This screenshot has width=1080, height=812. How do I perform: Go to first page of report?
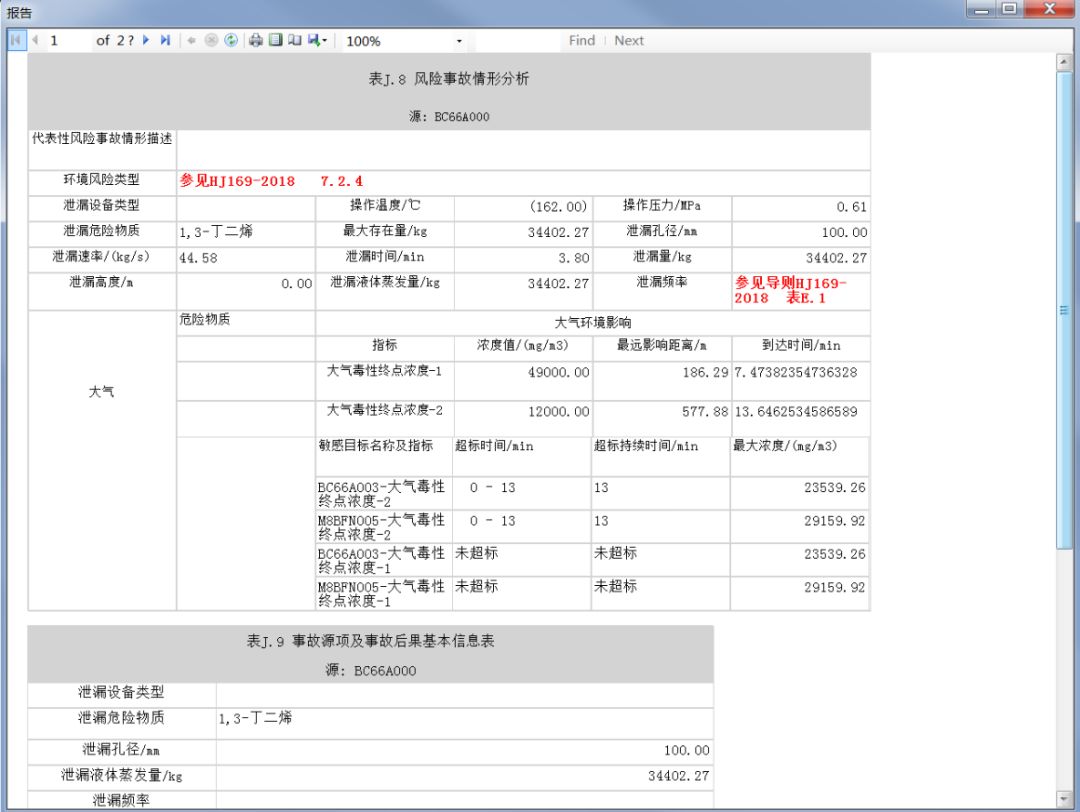16,41
